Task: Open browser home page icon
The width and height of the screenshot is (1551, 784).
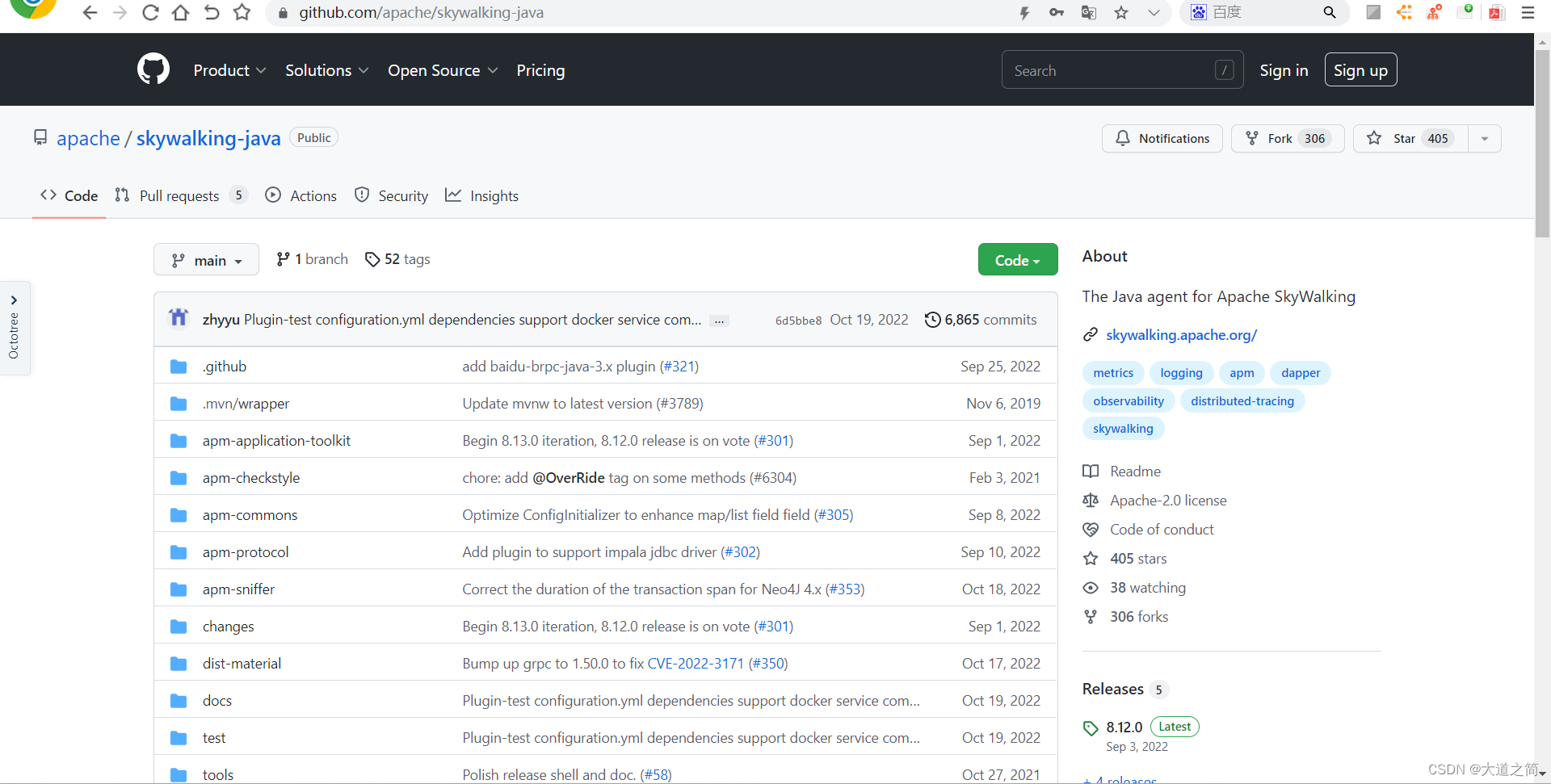Action: pos(181,13)
